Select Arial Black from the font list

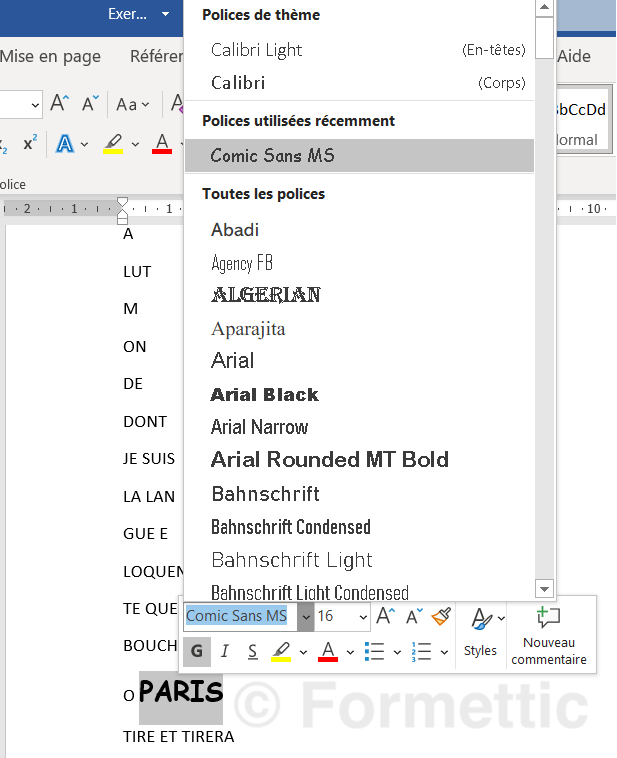point(265,394)
